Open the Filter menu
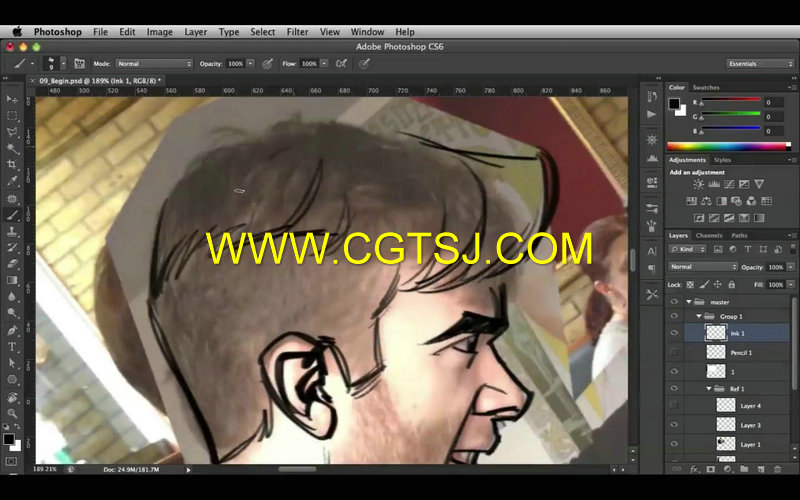 [x=297, y=32]
